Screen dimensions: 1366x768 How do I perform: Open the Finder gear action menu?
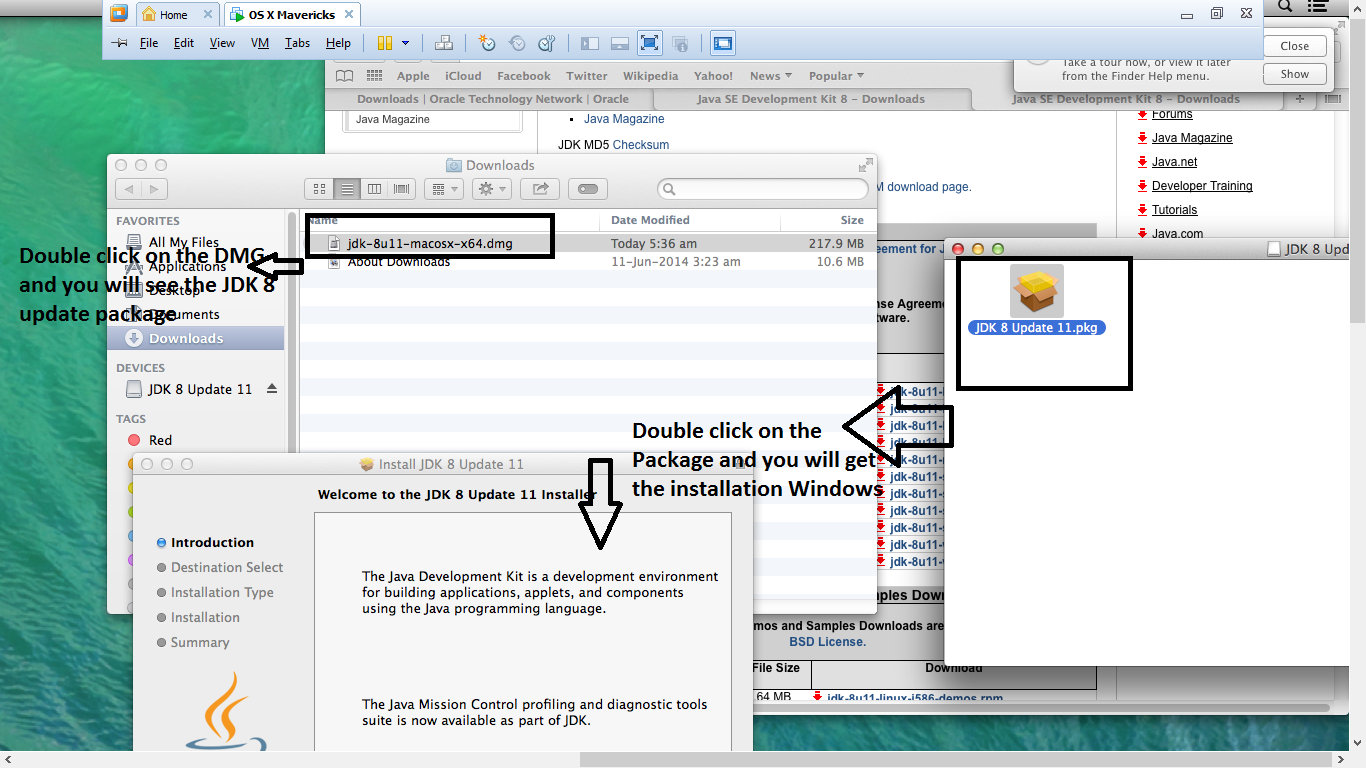tap(491, 188)
